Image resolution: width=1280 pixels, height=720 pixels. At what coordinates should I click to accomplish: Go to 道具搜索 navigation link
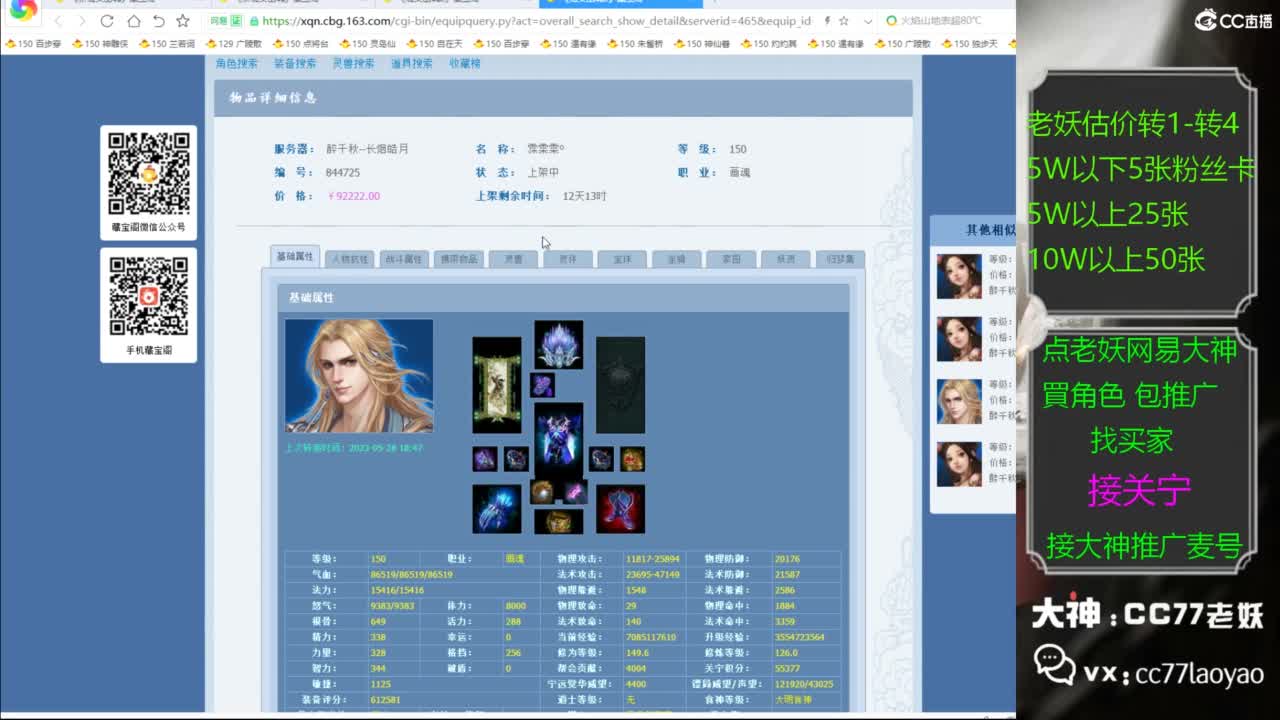(x=412, y=63)
